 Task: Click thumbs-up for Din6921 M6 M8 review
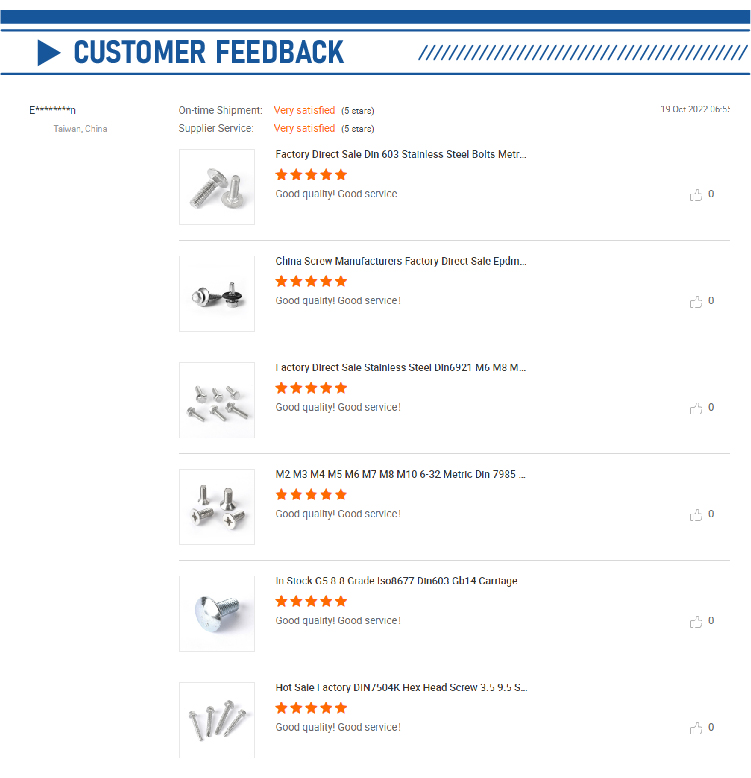click(696, 408)
